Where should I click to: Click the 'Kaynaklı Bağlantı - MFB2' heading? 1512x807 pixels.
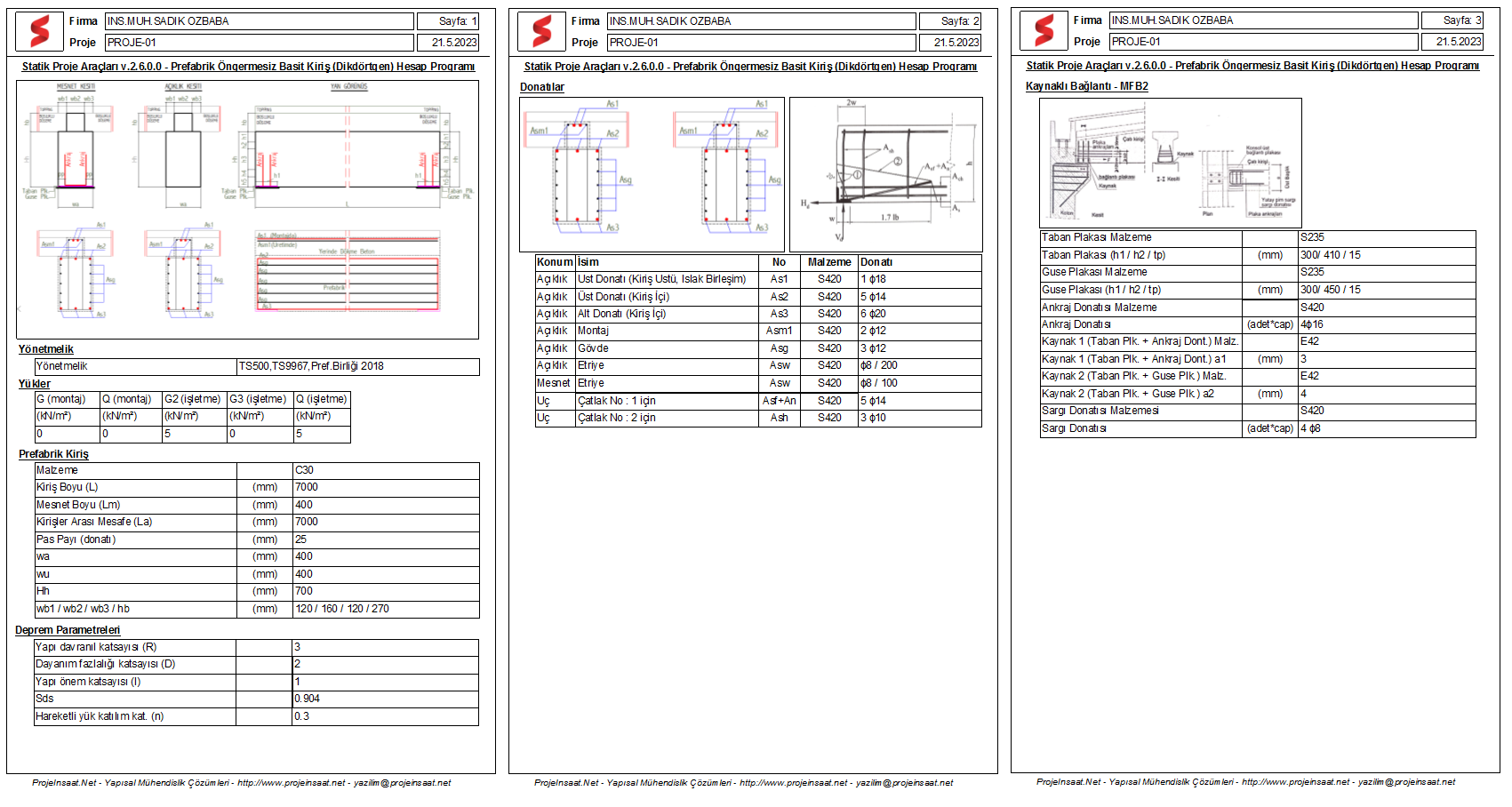pyautogui.click(x=1087, y=86)
